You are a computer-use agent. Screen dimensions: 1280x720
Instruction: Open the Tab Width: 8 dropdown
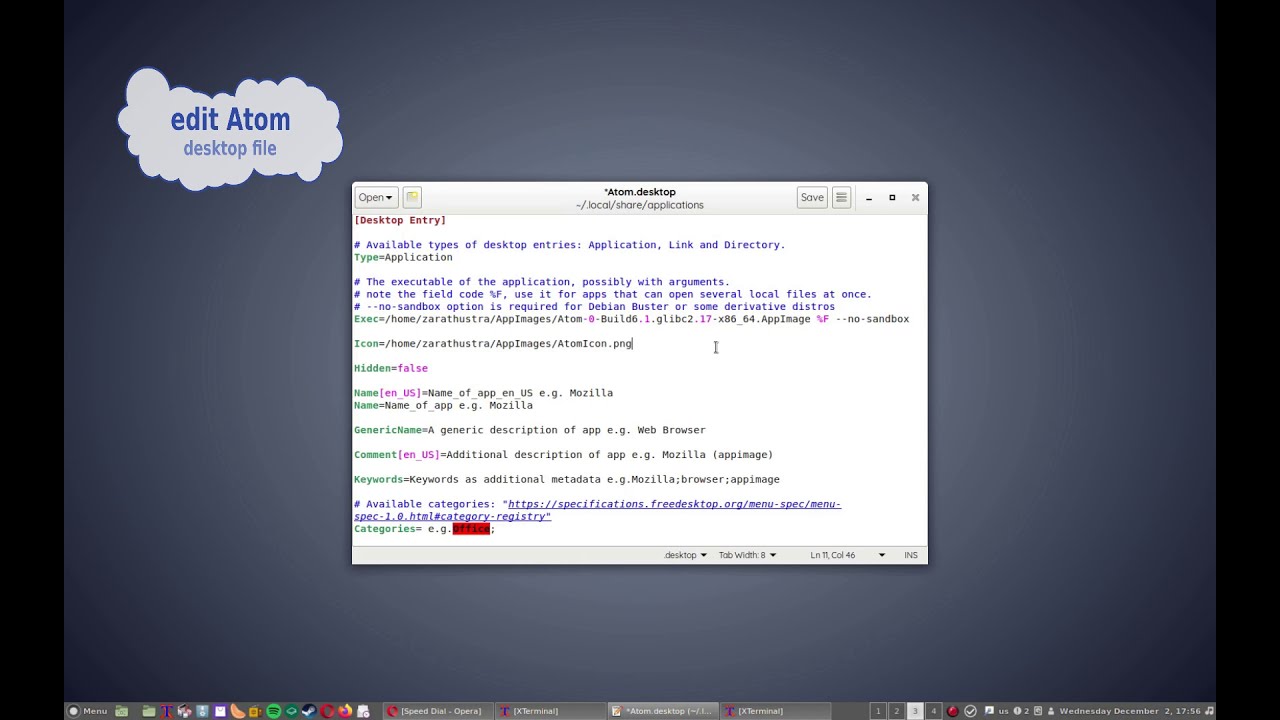tap(747, 555)
